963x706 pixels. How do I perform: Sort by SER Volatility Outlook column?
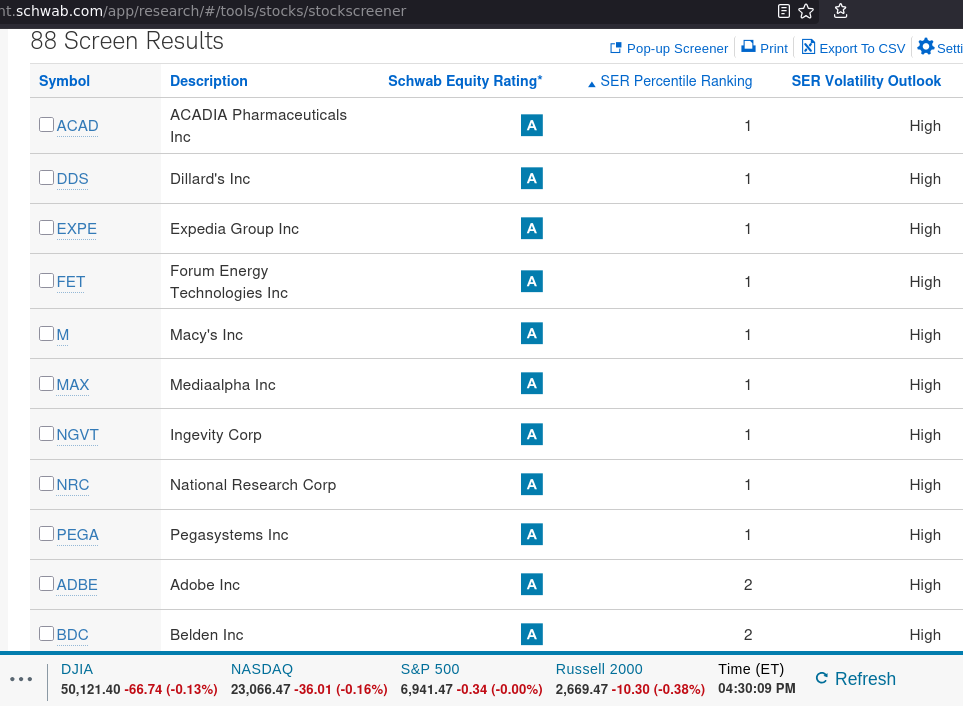tap(866, 81)
